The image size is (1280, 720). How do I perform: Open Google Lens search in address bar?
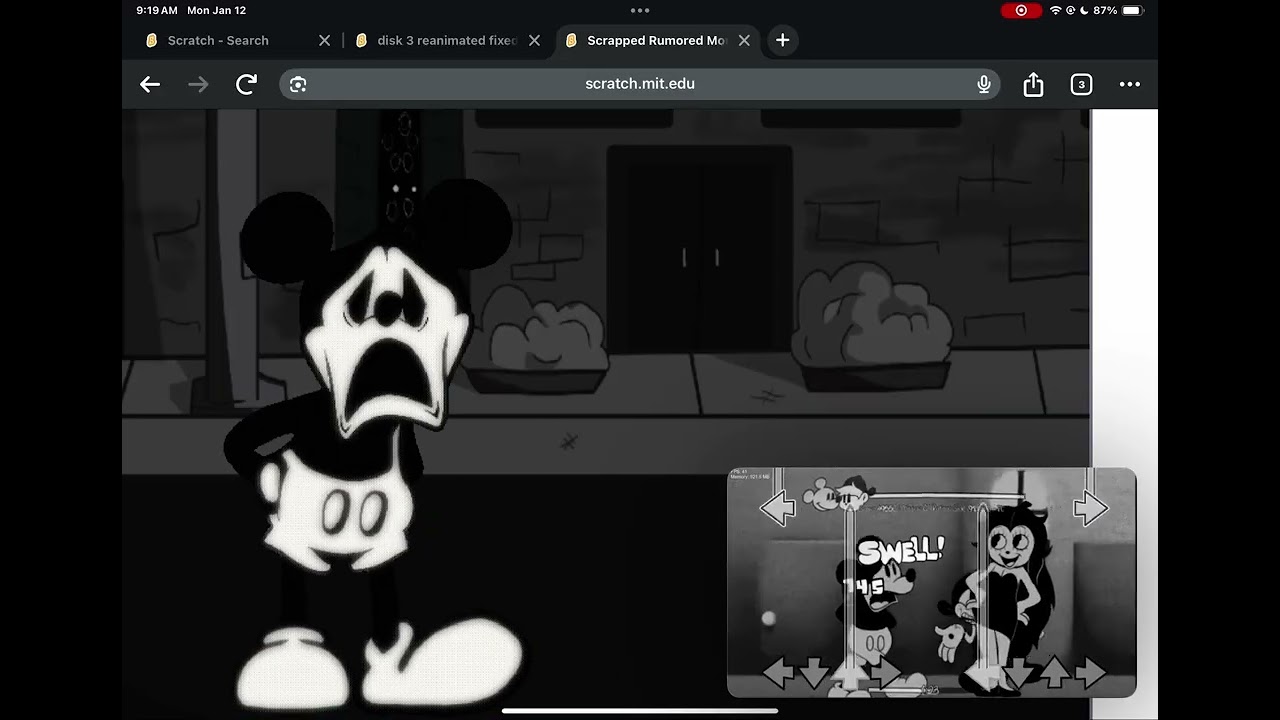tap(298, 84)
